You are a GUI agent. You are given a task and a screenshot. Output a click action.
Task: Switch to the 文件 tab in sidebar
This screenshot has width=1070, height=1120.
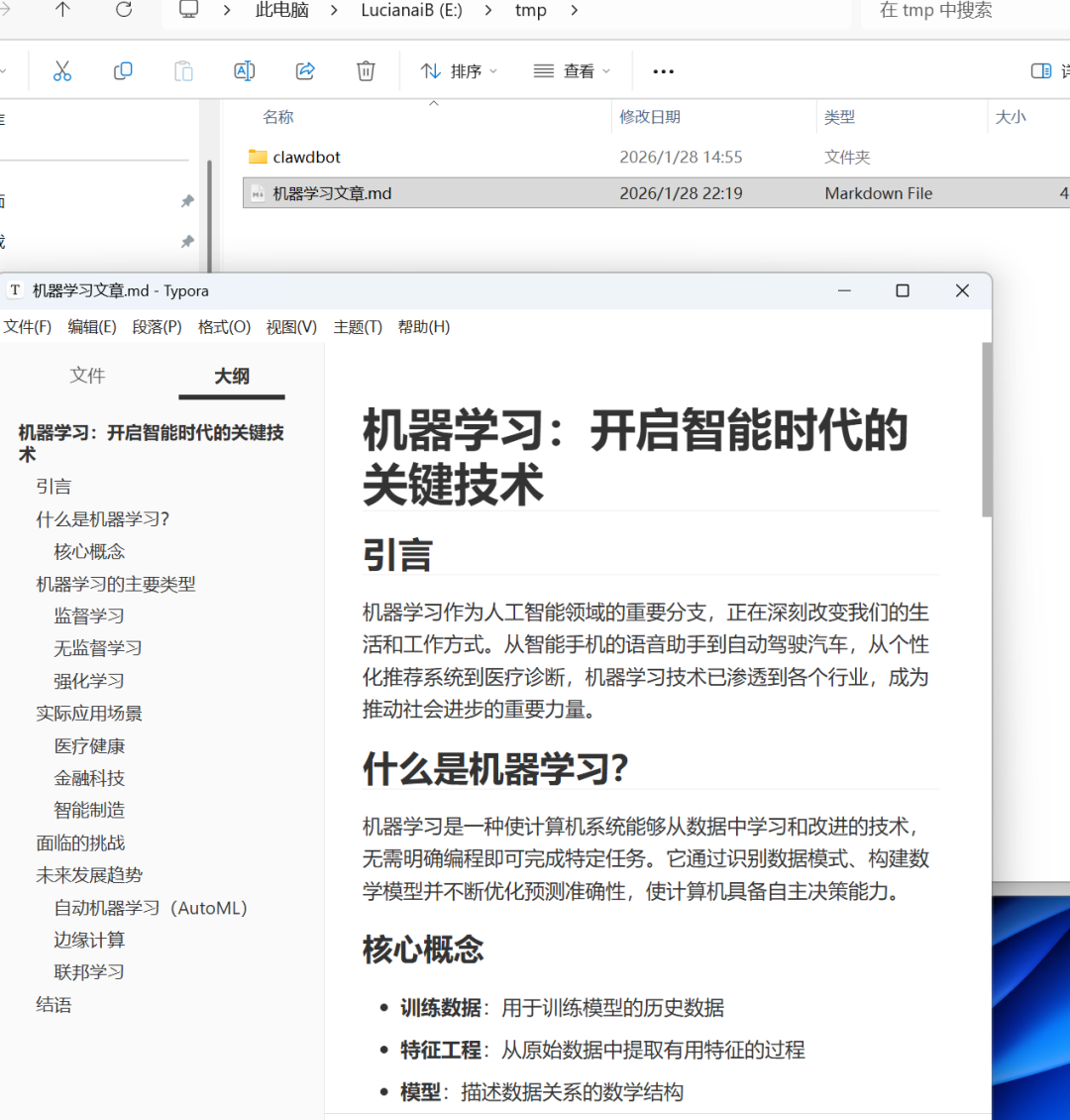click(x=87, y=376)
